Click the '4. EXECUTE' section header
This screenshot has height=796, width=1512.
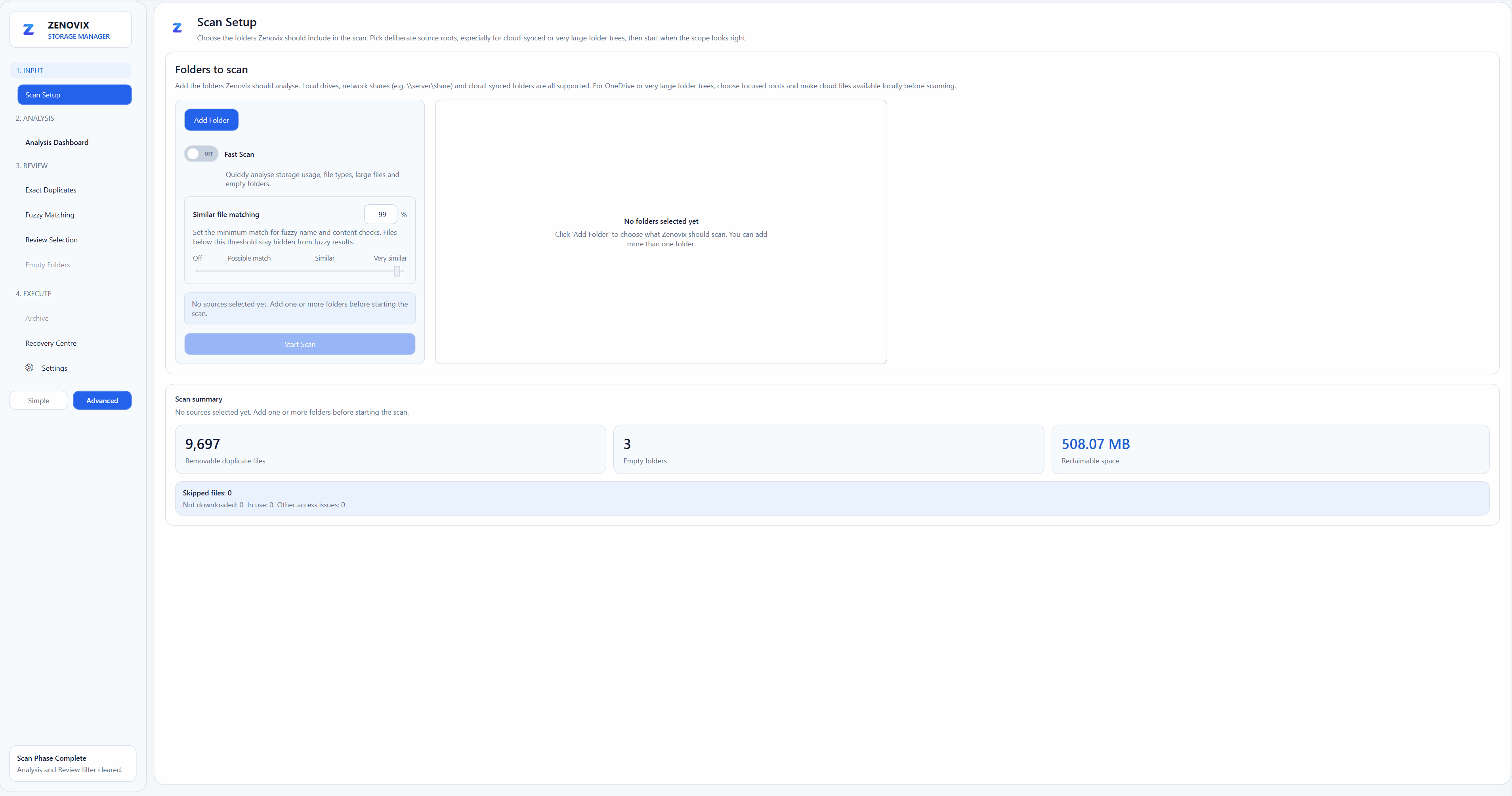[x=33, y=293]
